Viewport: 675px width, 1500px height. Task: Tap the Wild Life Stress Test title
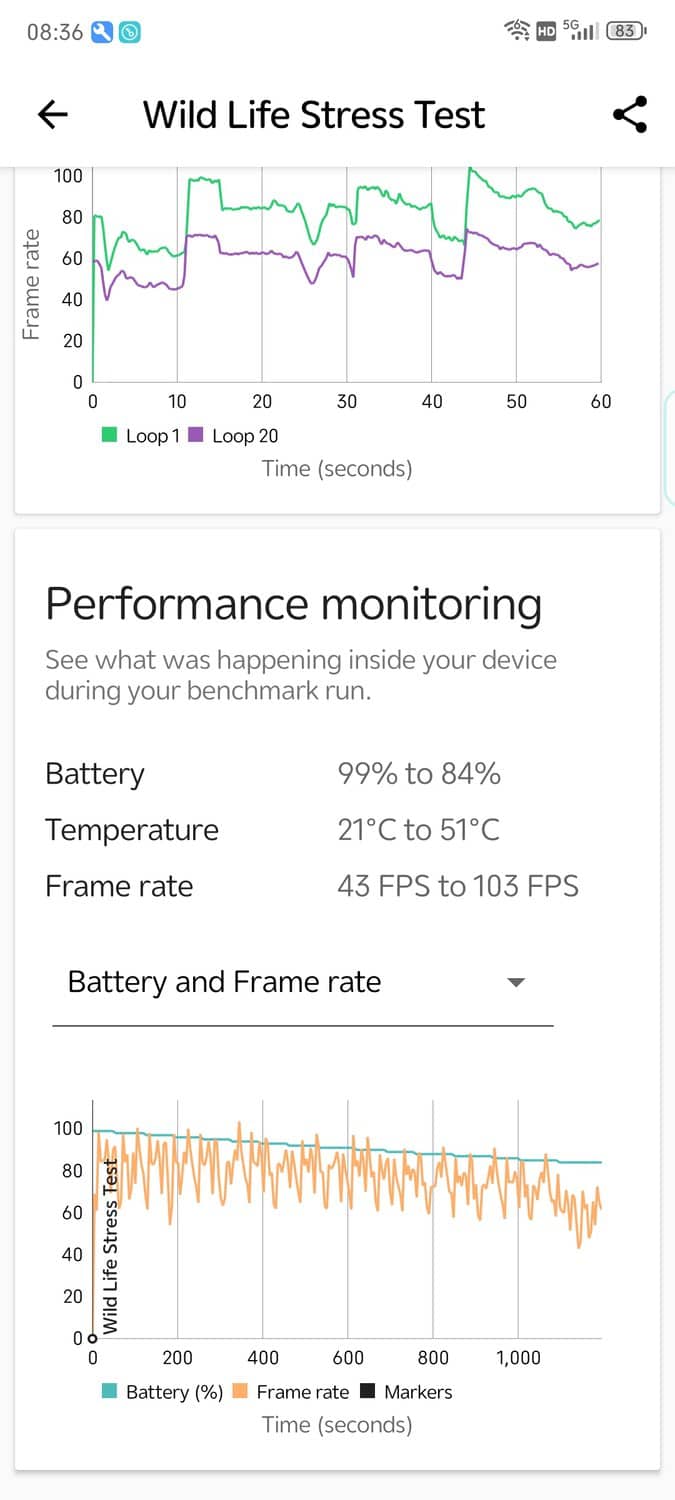click(313, 115)
